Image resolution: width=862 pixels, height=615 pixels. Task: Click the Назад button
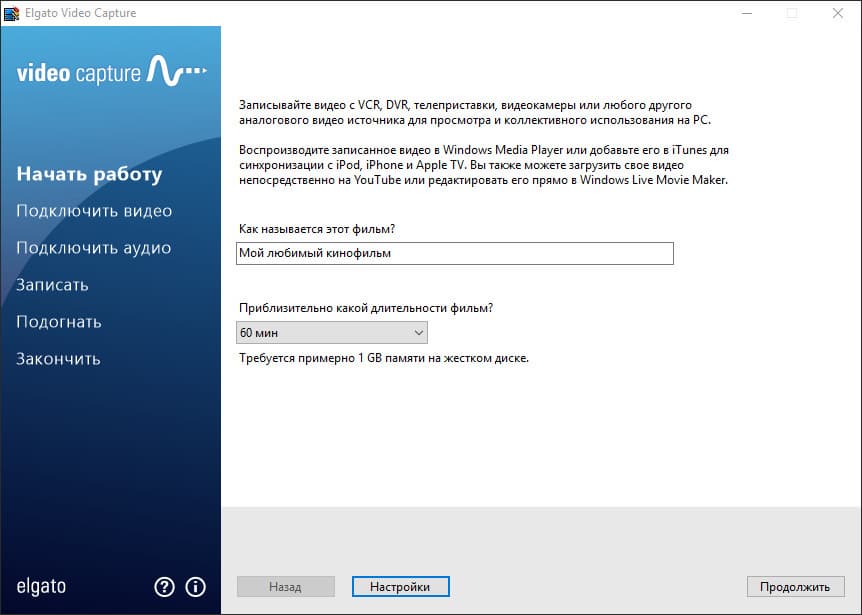(285, 586)
